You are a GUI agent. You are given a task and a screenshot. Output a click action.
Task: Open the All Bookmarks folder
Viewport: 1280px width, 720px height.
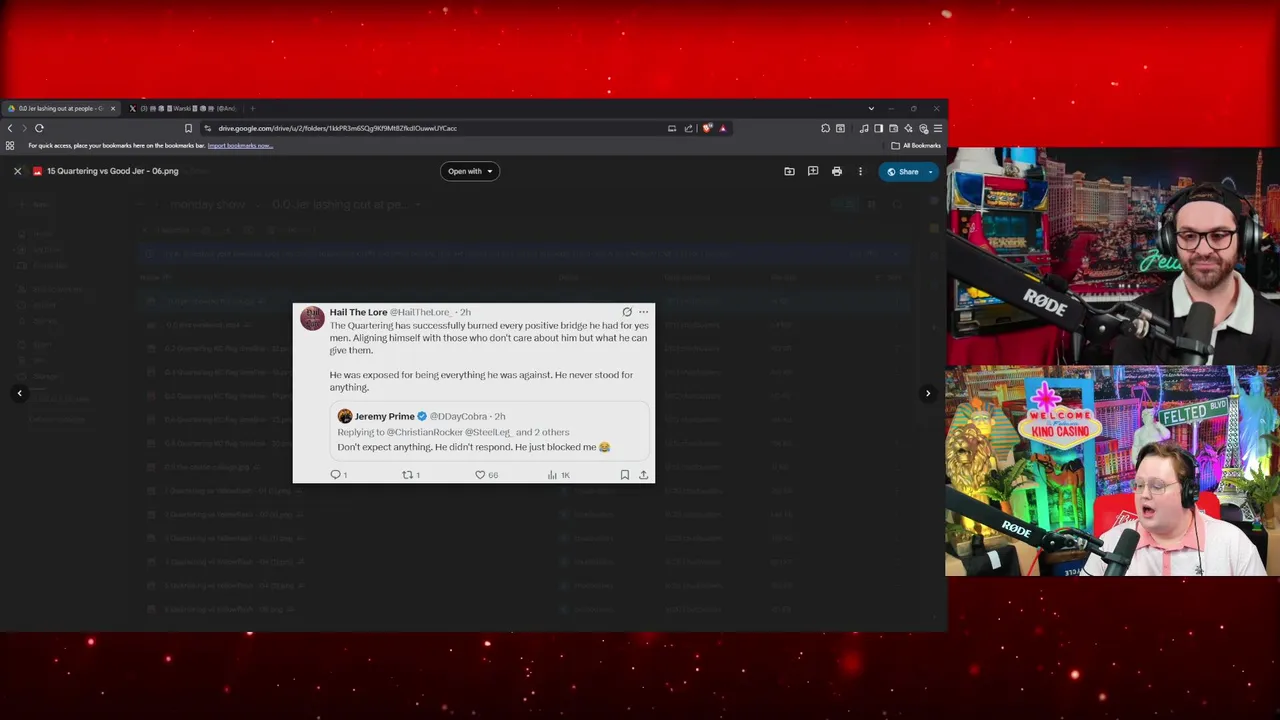pyautogui.click(x=916, y=145)
